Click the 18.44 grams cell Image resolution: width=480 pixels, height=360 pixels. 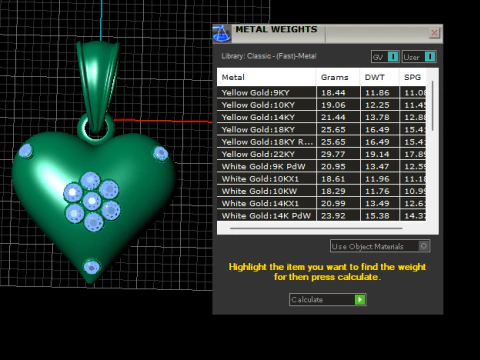pyautogui.click(x=338, y=92)
